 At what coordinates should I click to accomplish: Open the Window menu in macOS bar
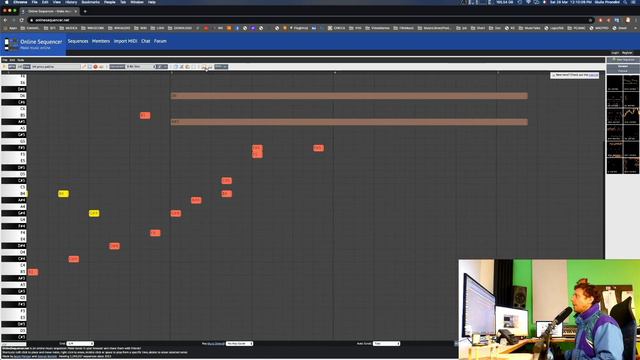tap(137, 2)
